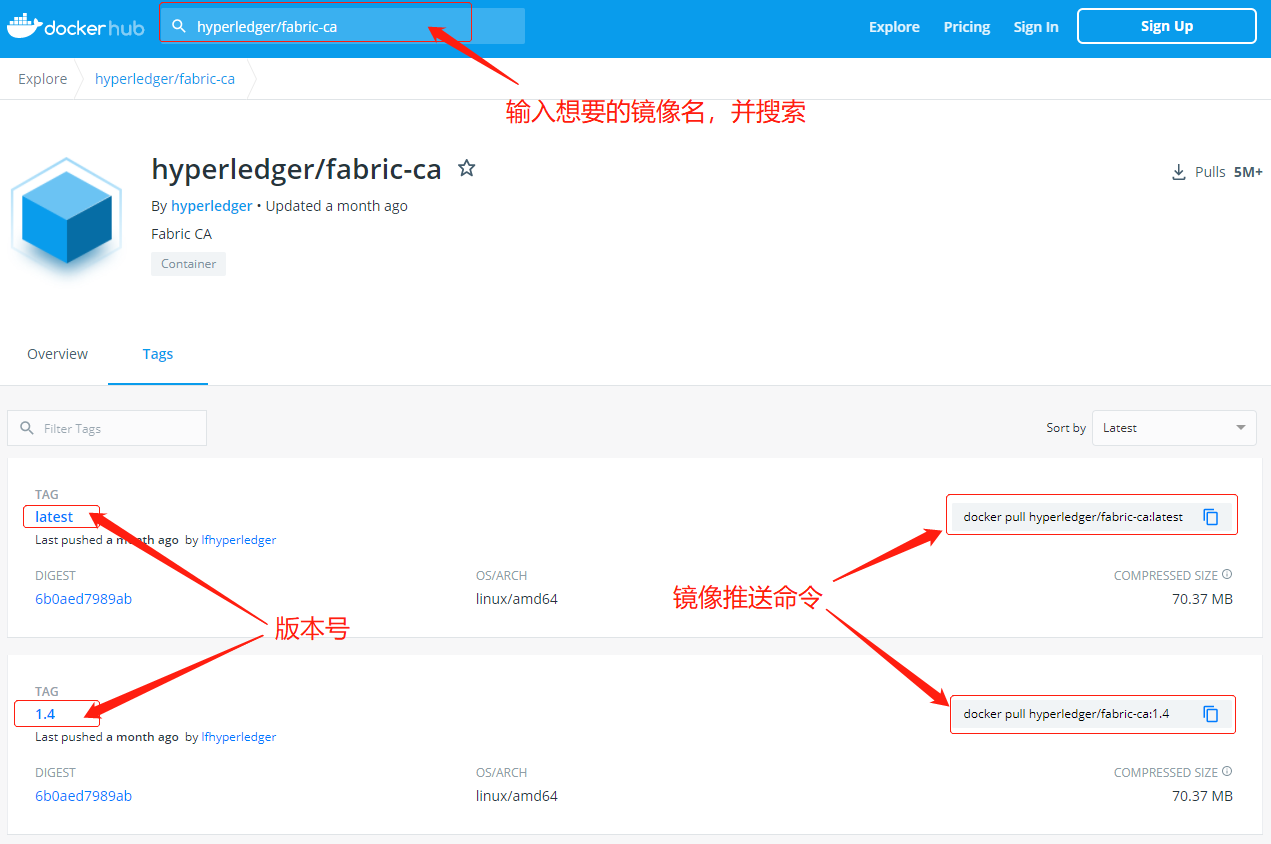Click linux/amd64 in the 1.4 tag row

coord(517,796)
